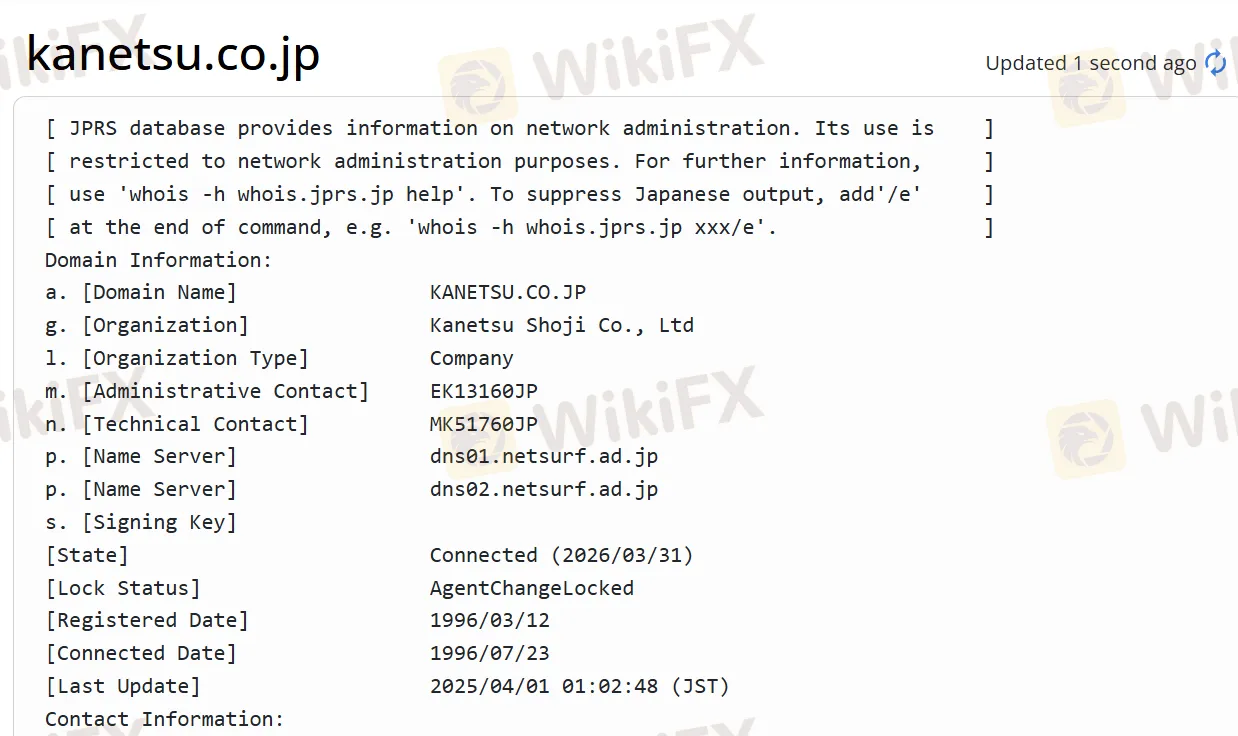Click the Contact Information section heading
The width and height of the screenshot is (1238, 736).
pyautogui.click(x=165, y=718)
